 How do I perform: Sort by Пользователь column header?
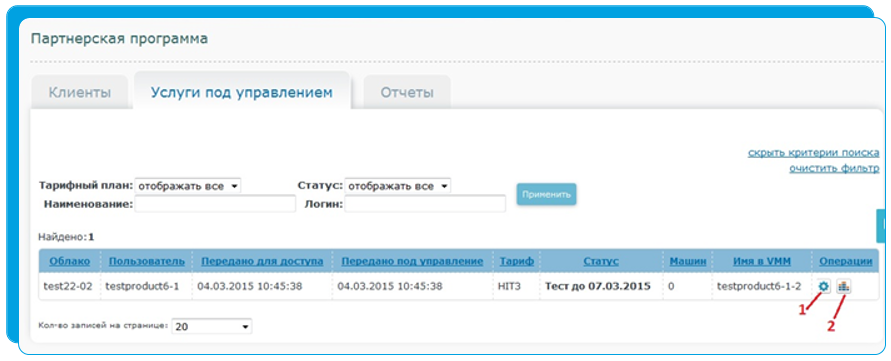[147, 261]
